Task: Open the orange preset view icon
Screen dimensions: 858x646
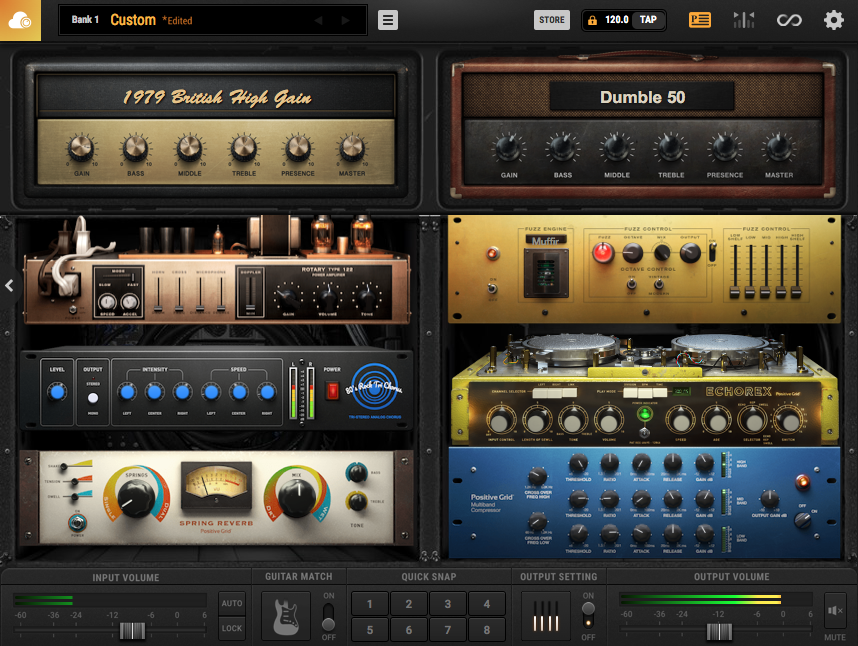Action: [699, 20]
